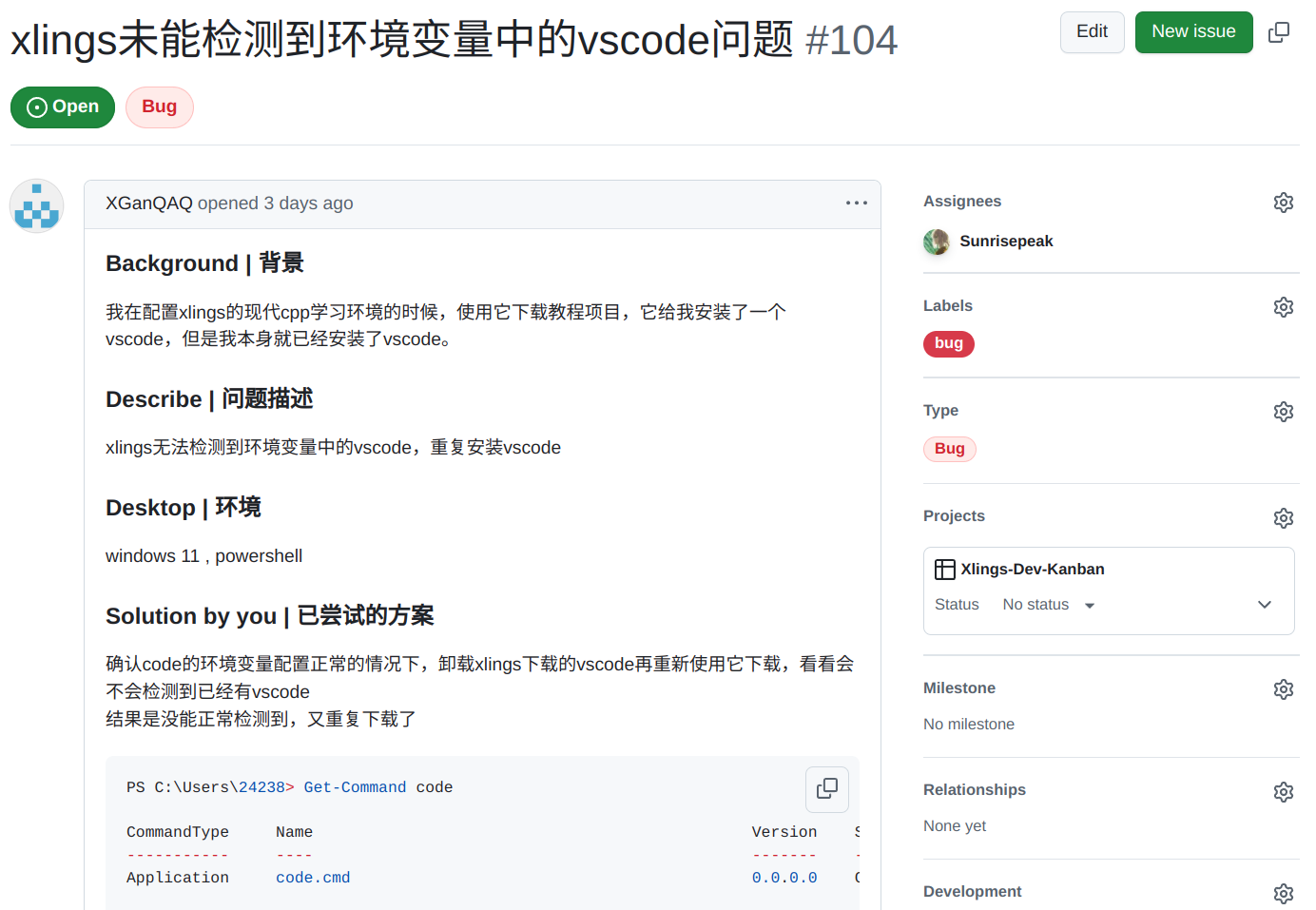The image size is (1316, 910).
Task: Click the 'Status' label in the project card
Action: 957,605
